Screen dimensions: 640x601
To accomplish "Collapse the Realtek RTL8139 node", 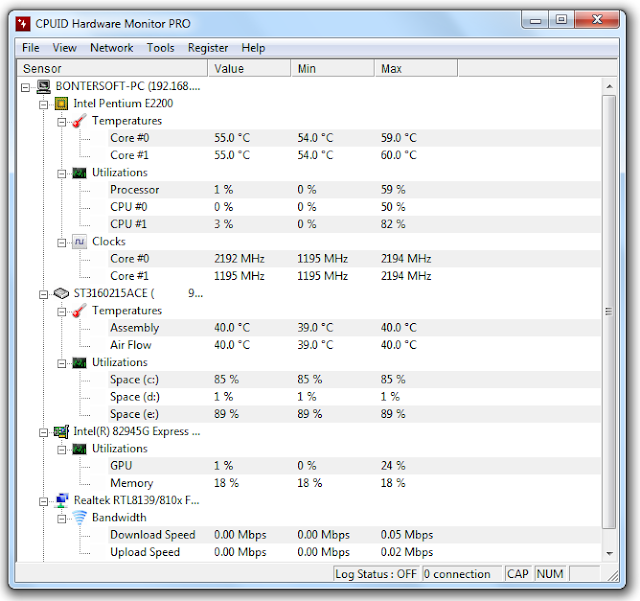I will [x=43, y=501].
